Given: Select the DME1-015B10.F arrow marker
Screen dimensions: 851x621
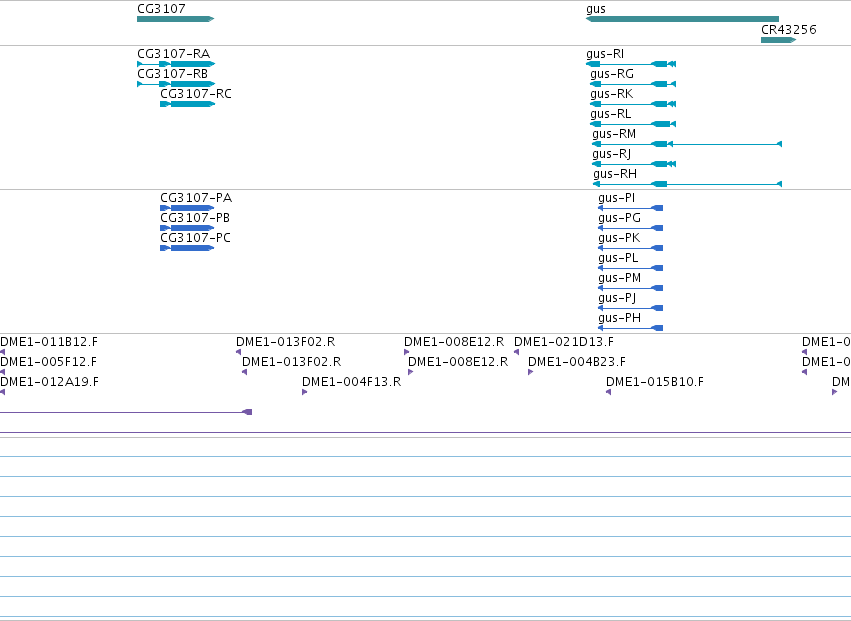Looking at the screenshot, I should [x=608, y=392].
